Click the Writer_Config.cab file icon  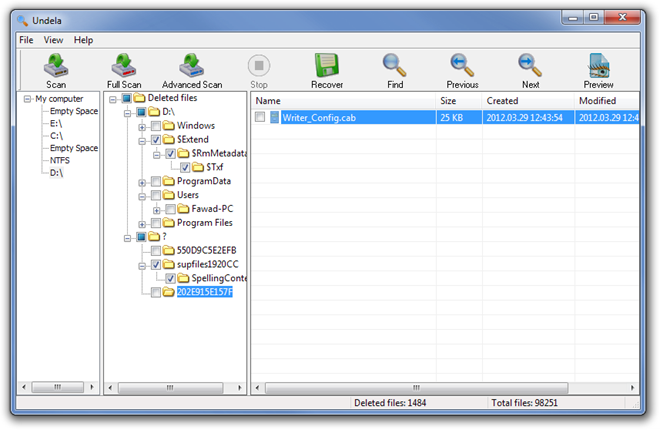click(274, 117)
